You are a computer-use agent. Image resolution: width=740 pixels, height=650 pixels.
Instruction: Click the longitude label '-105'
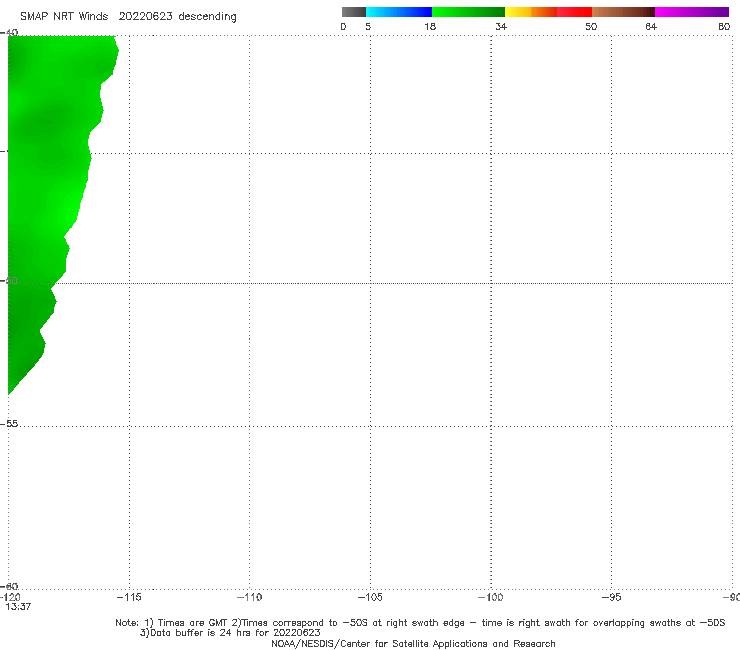(370, 597)
